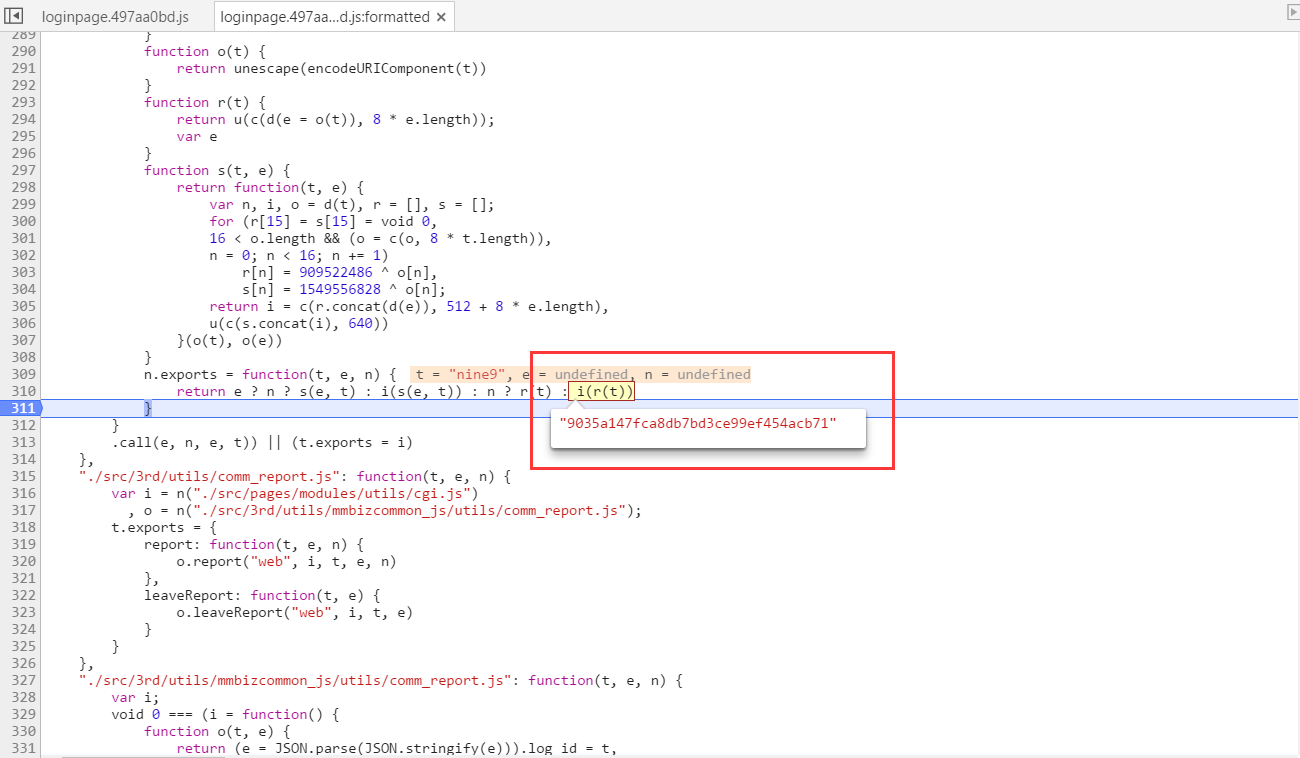Click "o.leaveReport("web", i, t, e)" code

295,612
